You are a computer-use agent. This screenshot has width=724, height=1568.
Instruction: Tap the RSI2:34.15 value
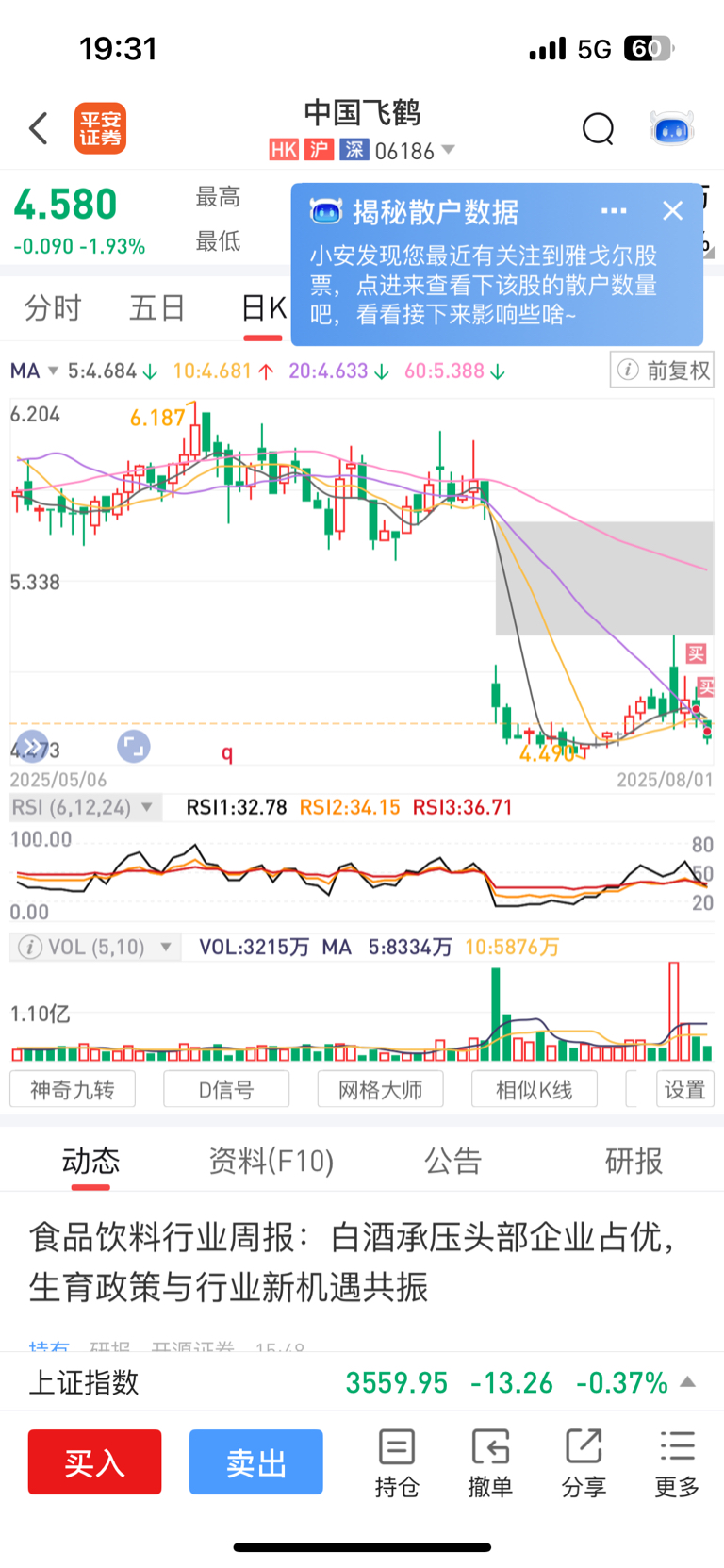click(x=350, y=807)
